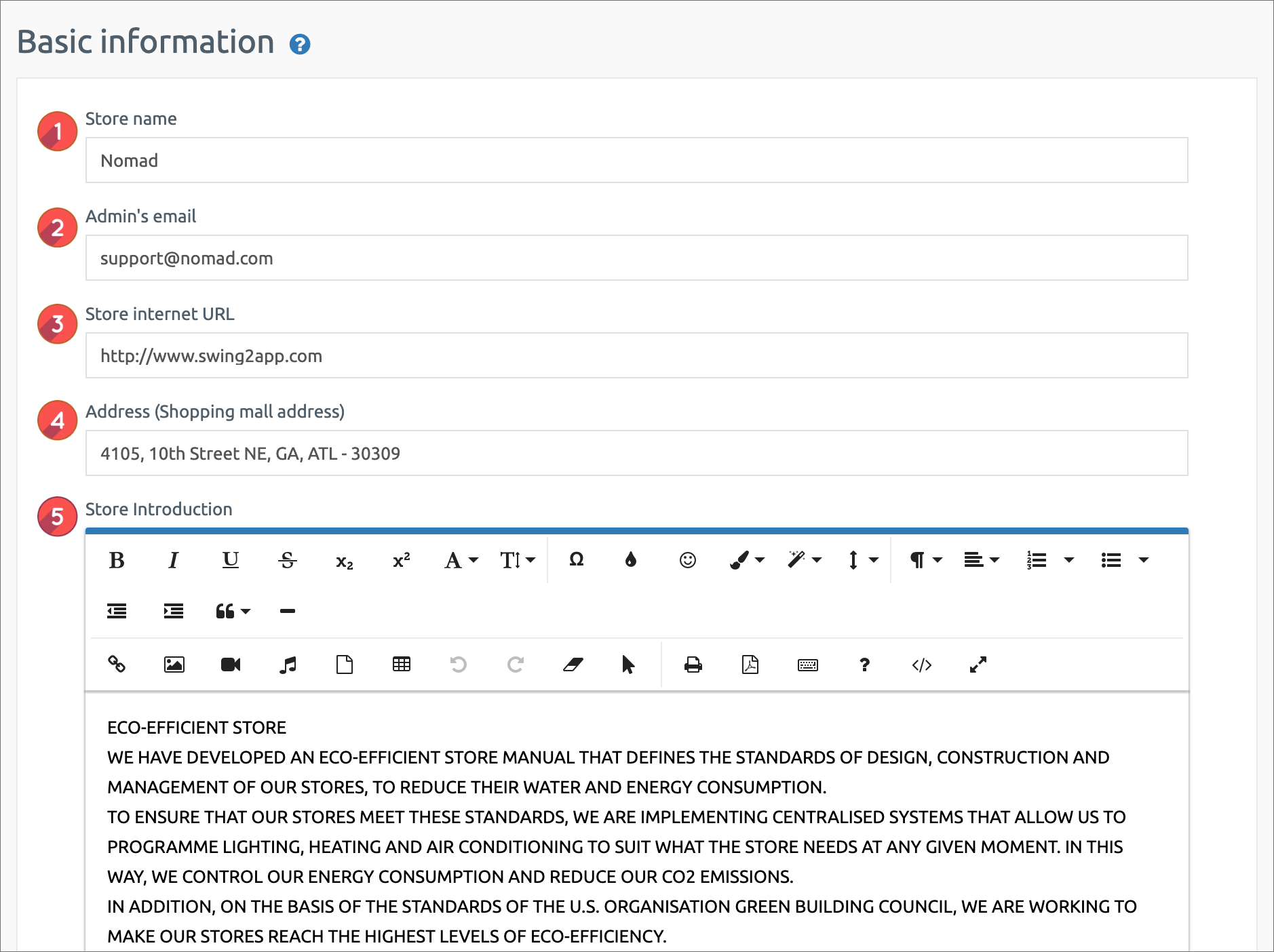Viewport: 1274px width, 952px height.
Task: Open the emoticons smiley icon
Action: click(687, 560)
